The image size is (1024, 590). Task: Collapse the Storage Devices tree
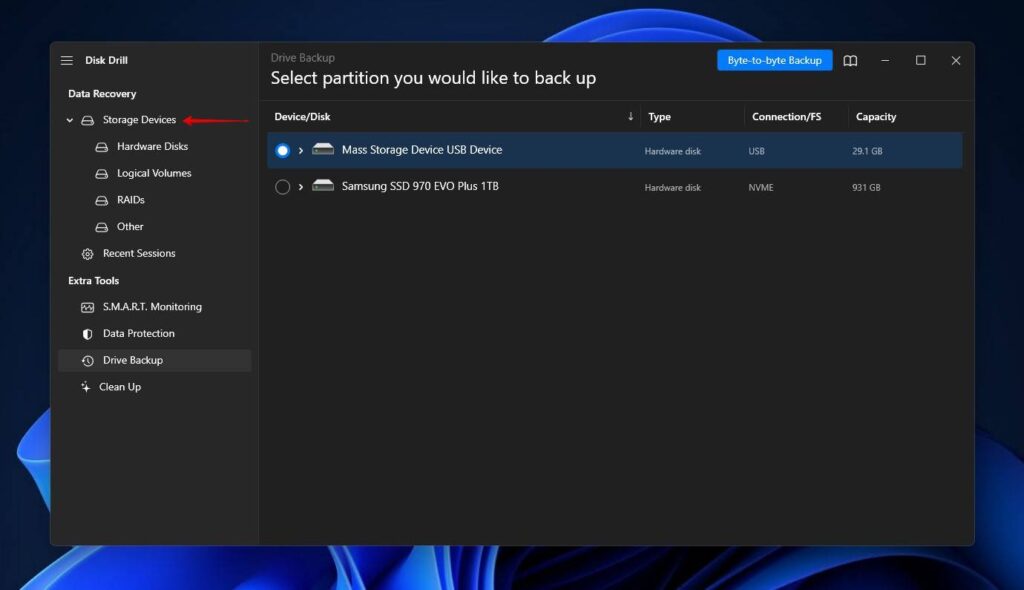coord(69,119)
